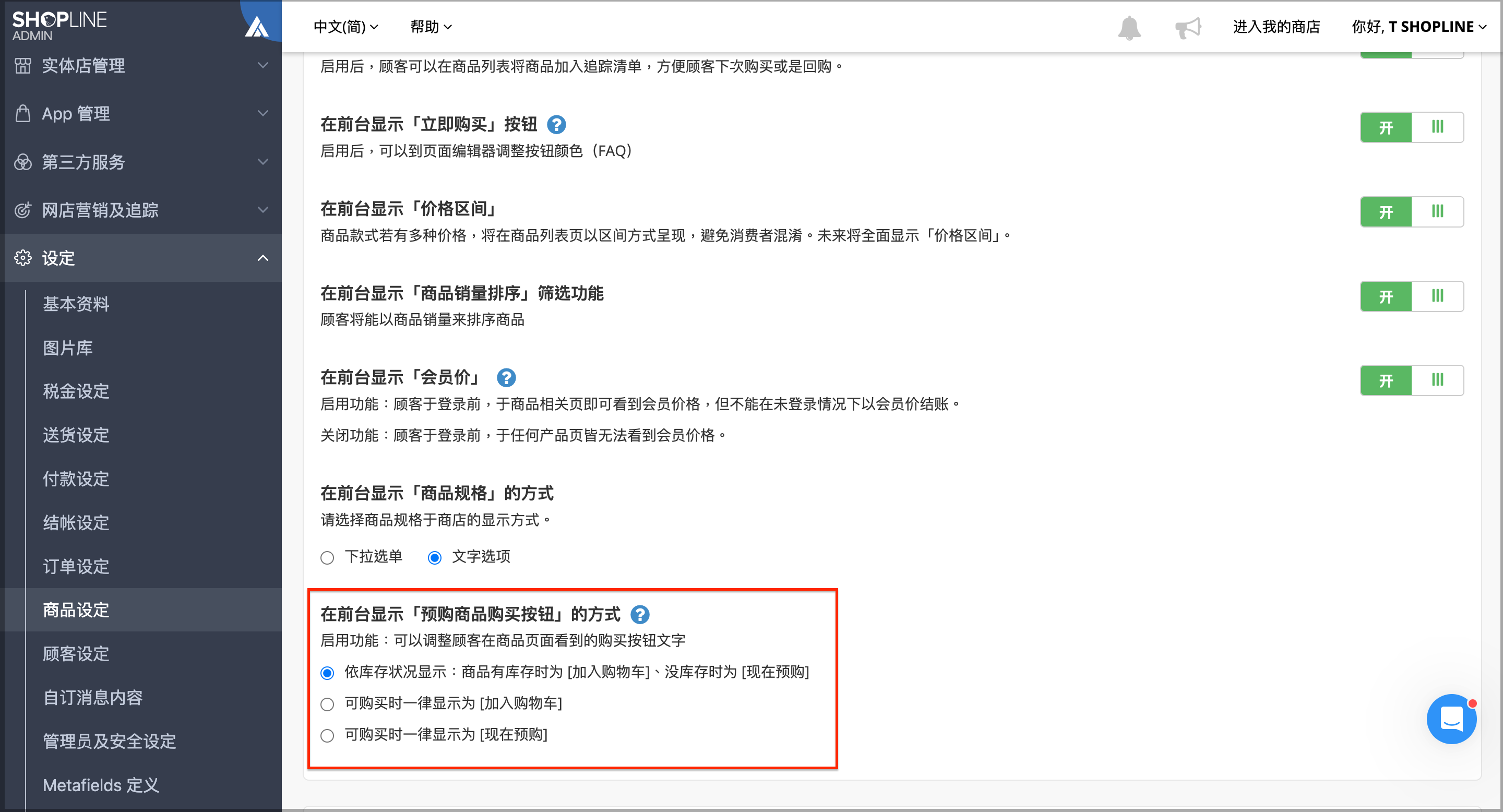Click the 在前台显示「商品规格」的方式 heading
1503x812 pixels.
pyautogui.click(x=437, y=494)
